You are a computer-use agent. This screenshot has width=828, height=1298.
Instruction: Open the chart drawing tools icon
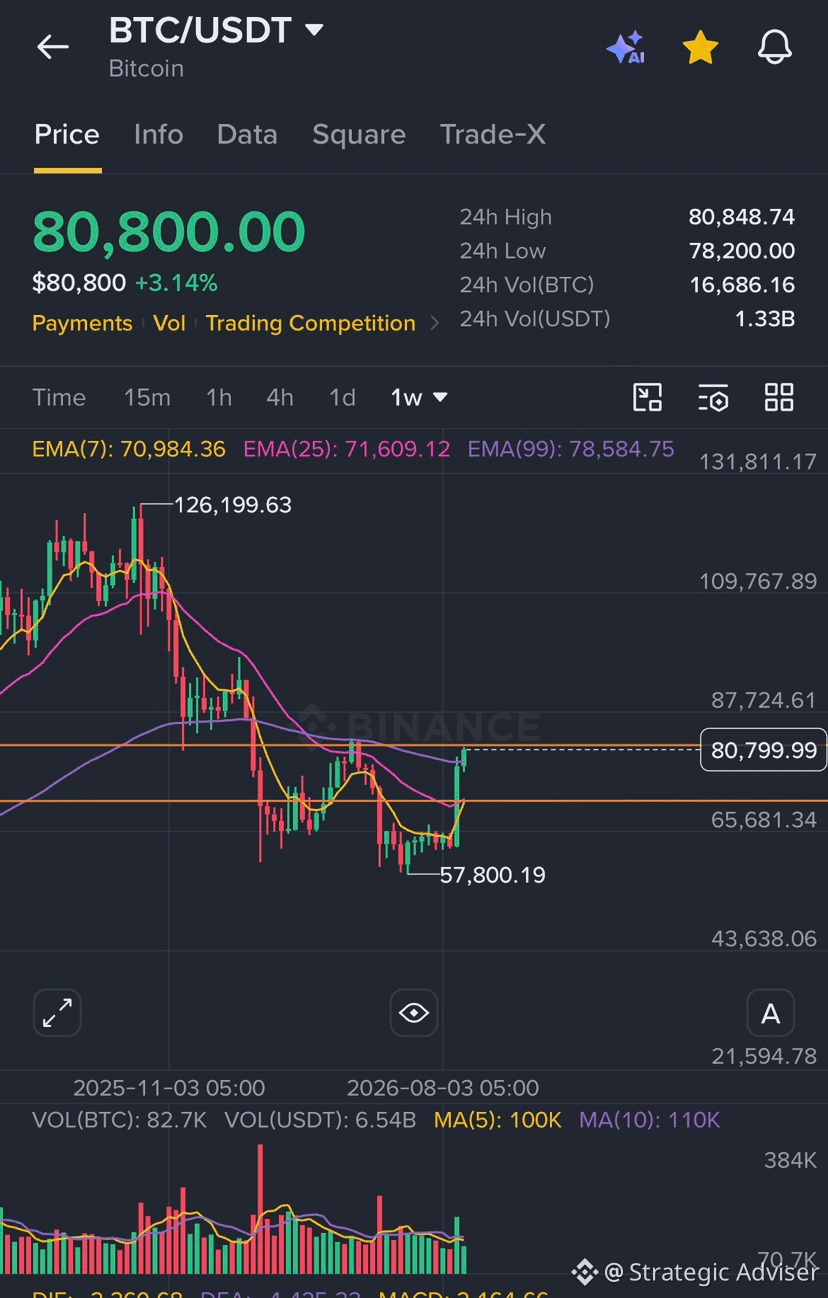(648, 397)
